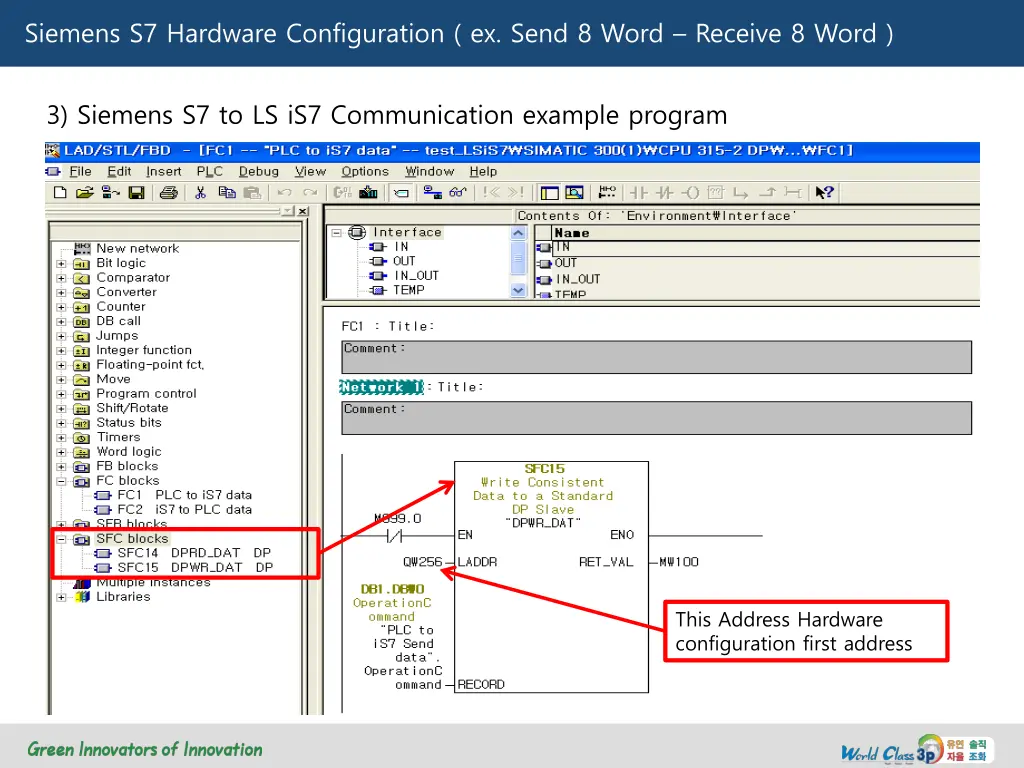Open the File menu
1024x768 pixels.
coord(80,171)
